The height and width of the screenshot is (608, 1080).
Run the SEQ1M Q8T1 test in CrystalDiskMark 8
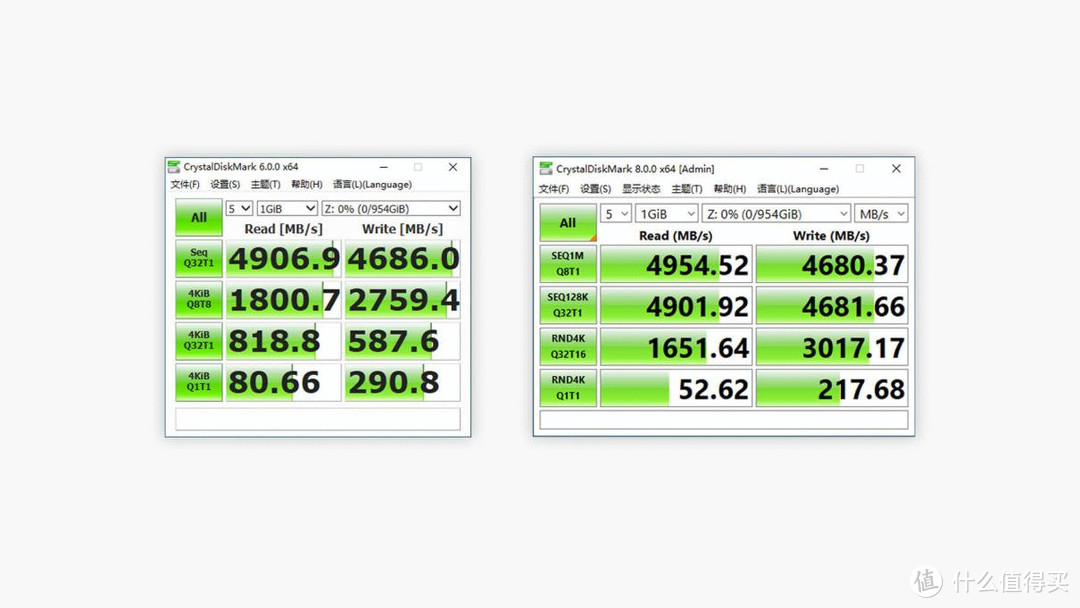(x=568, y=263)
